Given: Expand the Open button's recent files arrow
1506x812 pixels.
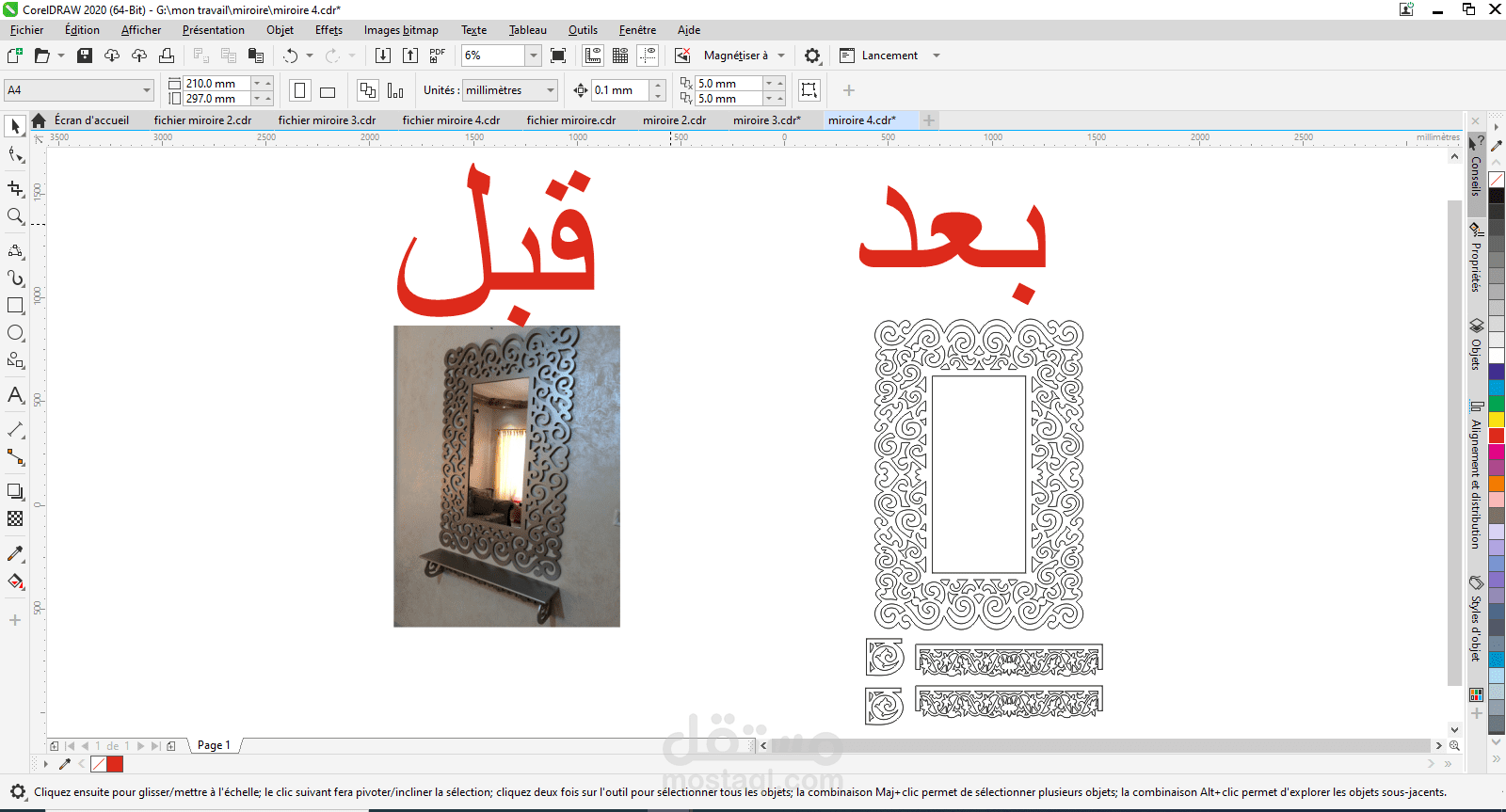Looking at the screenshot, I should [61, 56].
